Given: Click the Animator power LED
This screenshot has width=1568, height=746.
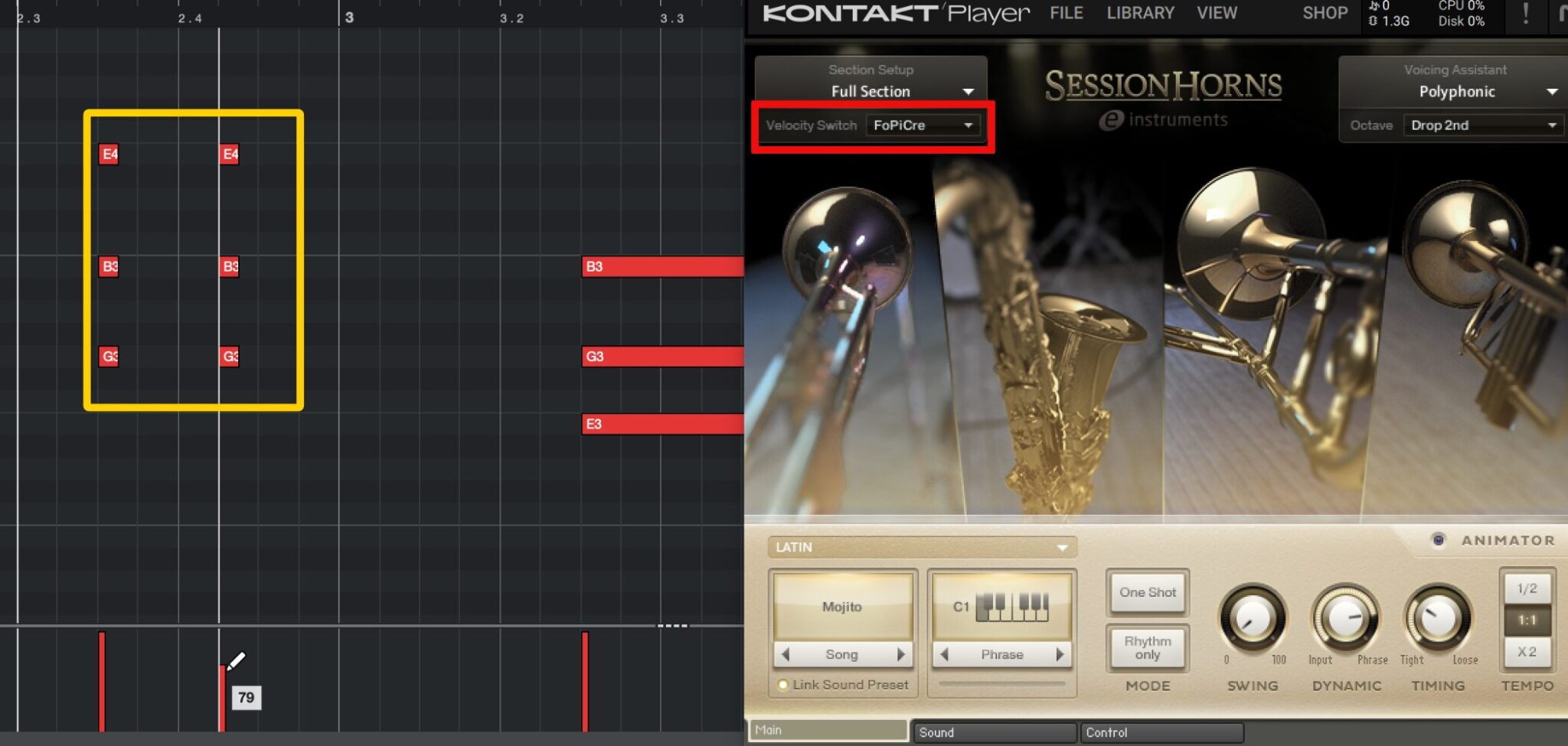Looking at the screenshot, I should click(x=1439, y=539).
